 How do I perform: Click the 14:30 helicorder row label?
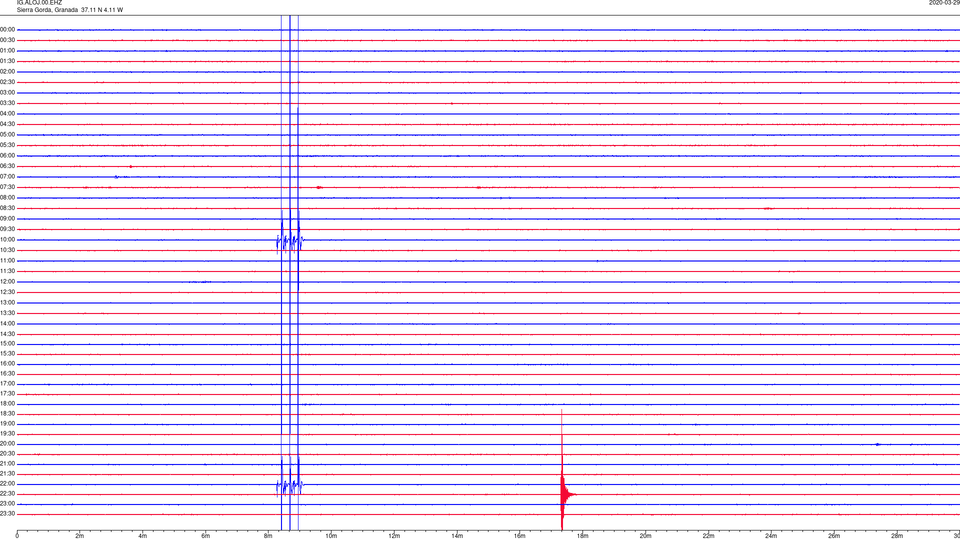tap(8, 334)
